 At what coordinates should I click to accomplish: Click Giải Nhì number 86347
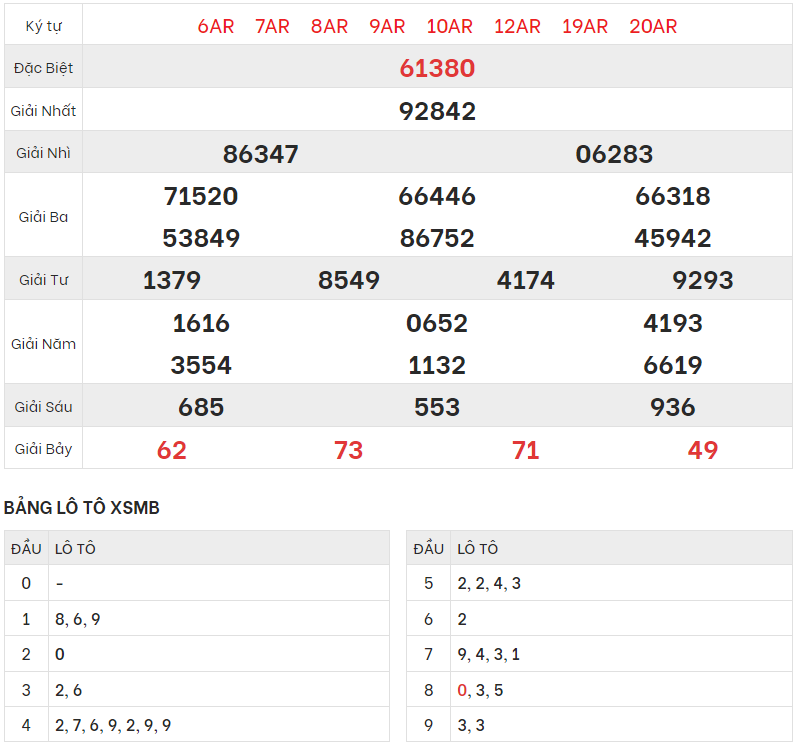coord(260,154)
